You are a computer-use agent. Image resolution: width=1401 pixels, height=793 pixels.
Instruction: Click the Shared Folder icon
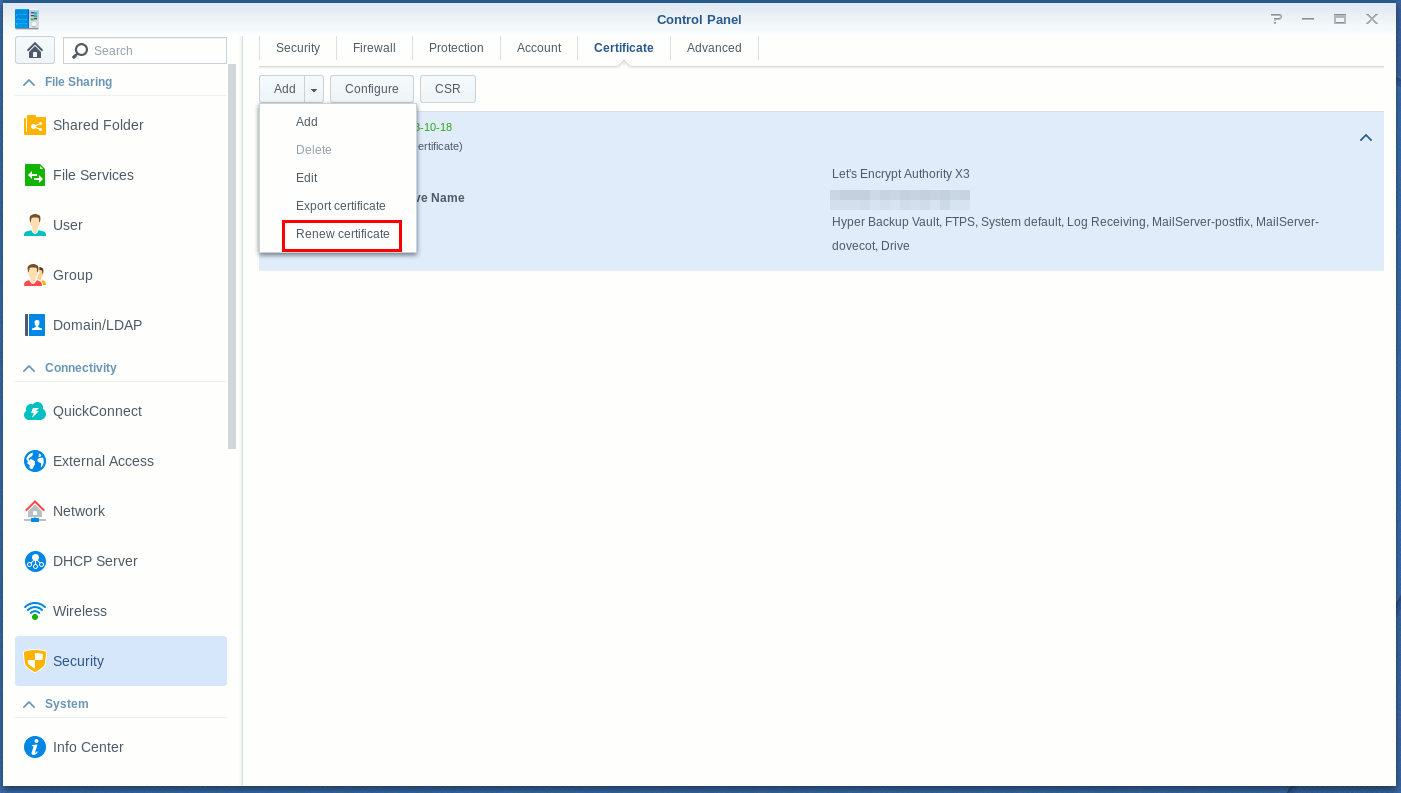(35, 125)
